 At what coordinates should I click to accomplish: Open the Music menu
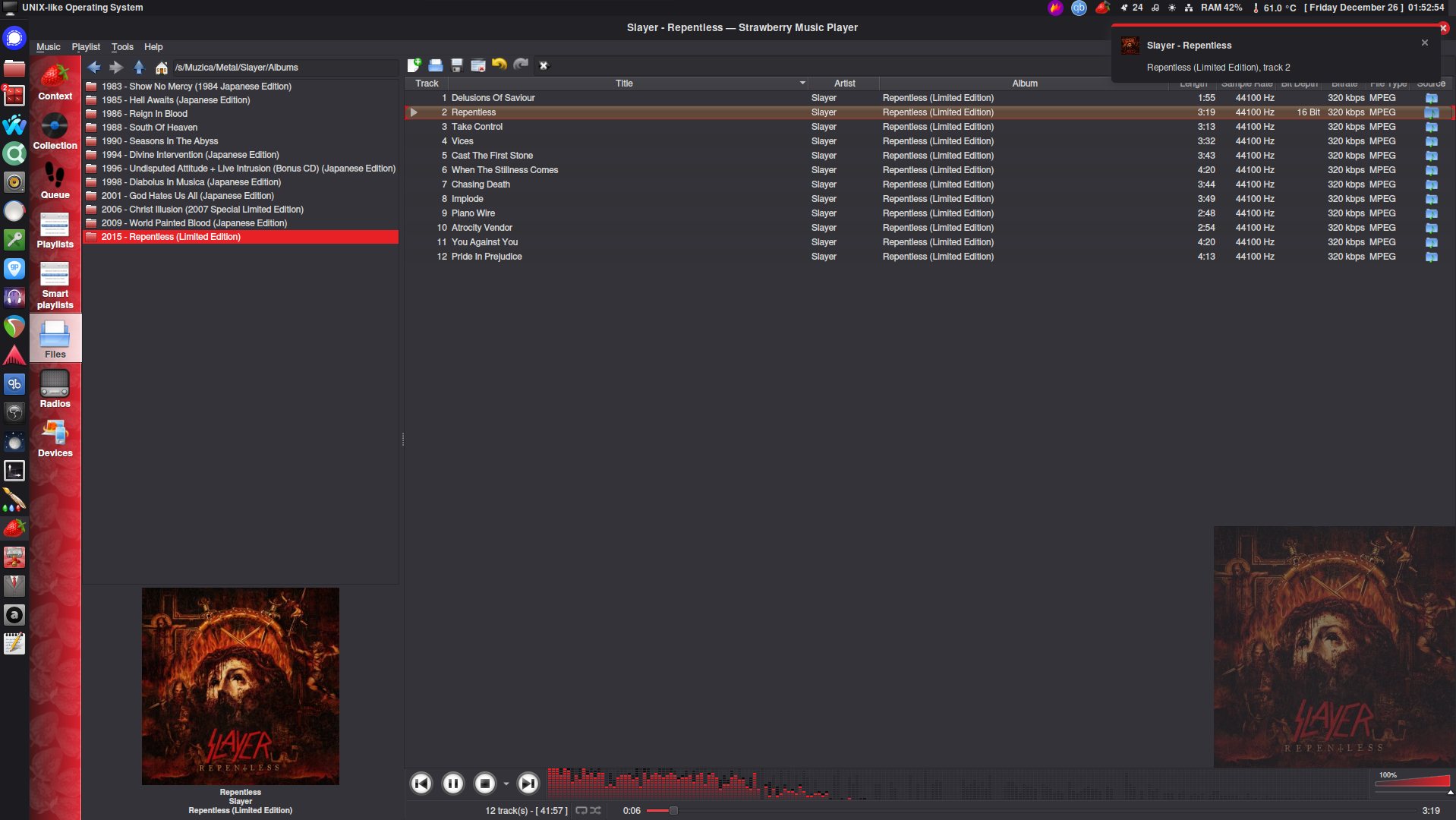pyautogui.click(x=49, y=47)
